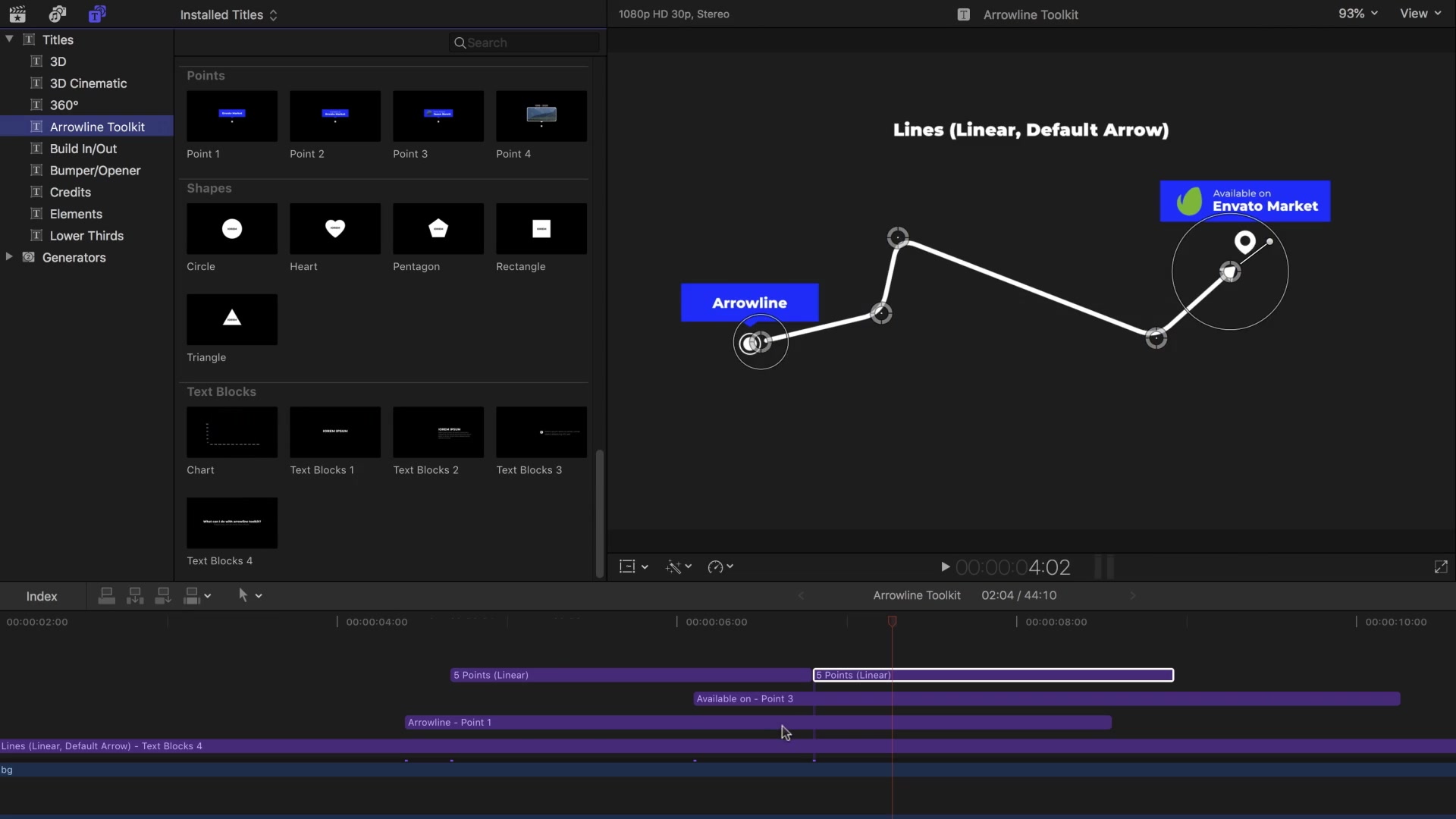Open the Libraries sidebar icon
The image size is (1456, 819).
coord(17,14)
